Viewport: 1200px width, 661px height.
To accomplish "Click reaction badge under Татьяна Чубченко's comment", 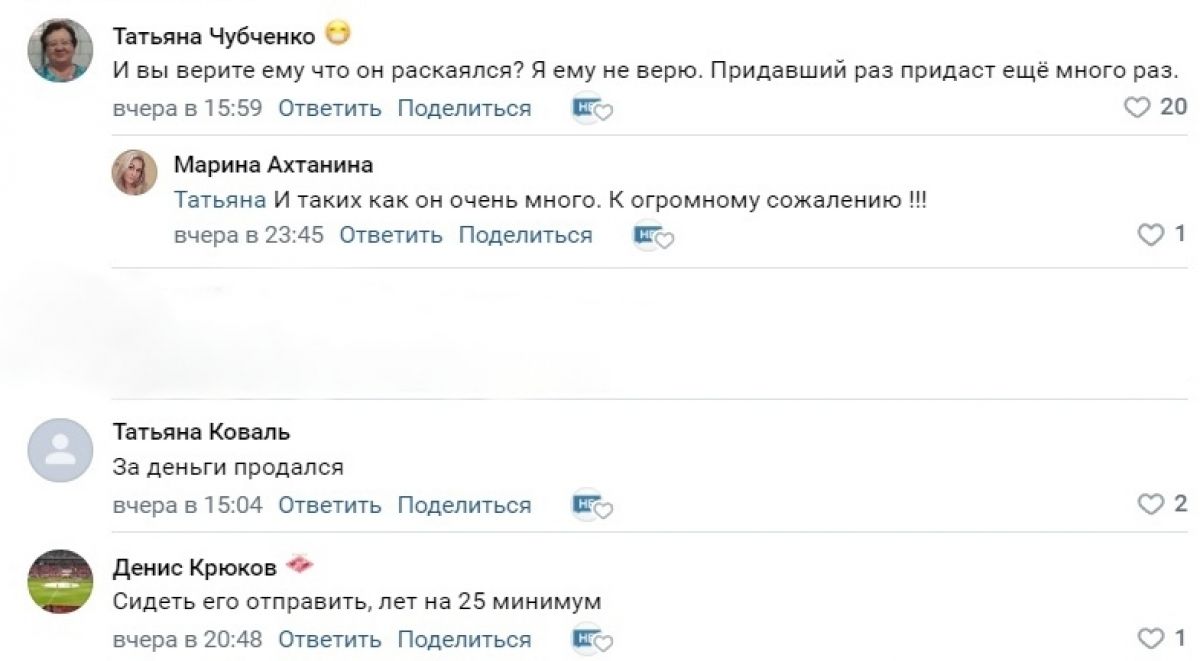I will click(590, 109).
